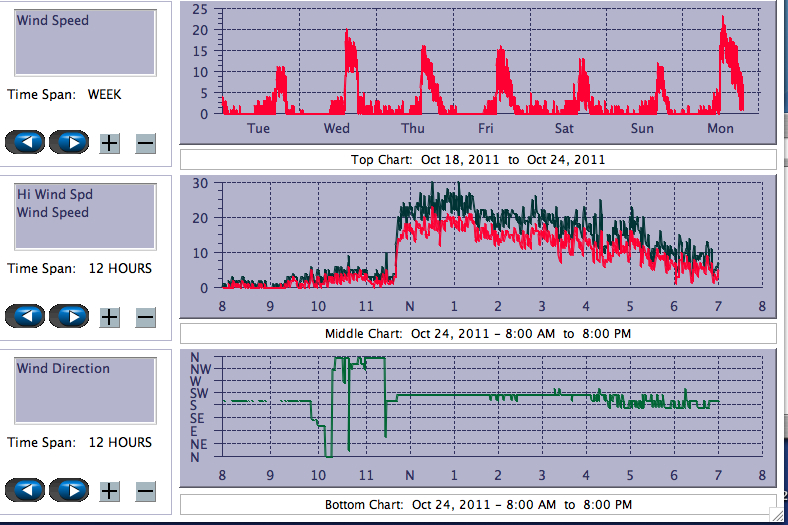
Task: Zoom in the WEEK time span with plus
Action: tap(110, 143)
